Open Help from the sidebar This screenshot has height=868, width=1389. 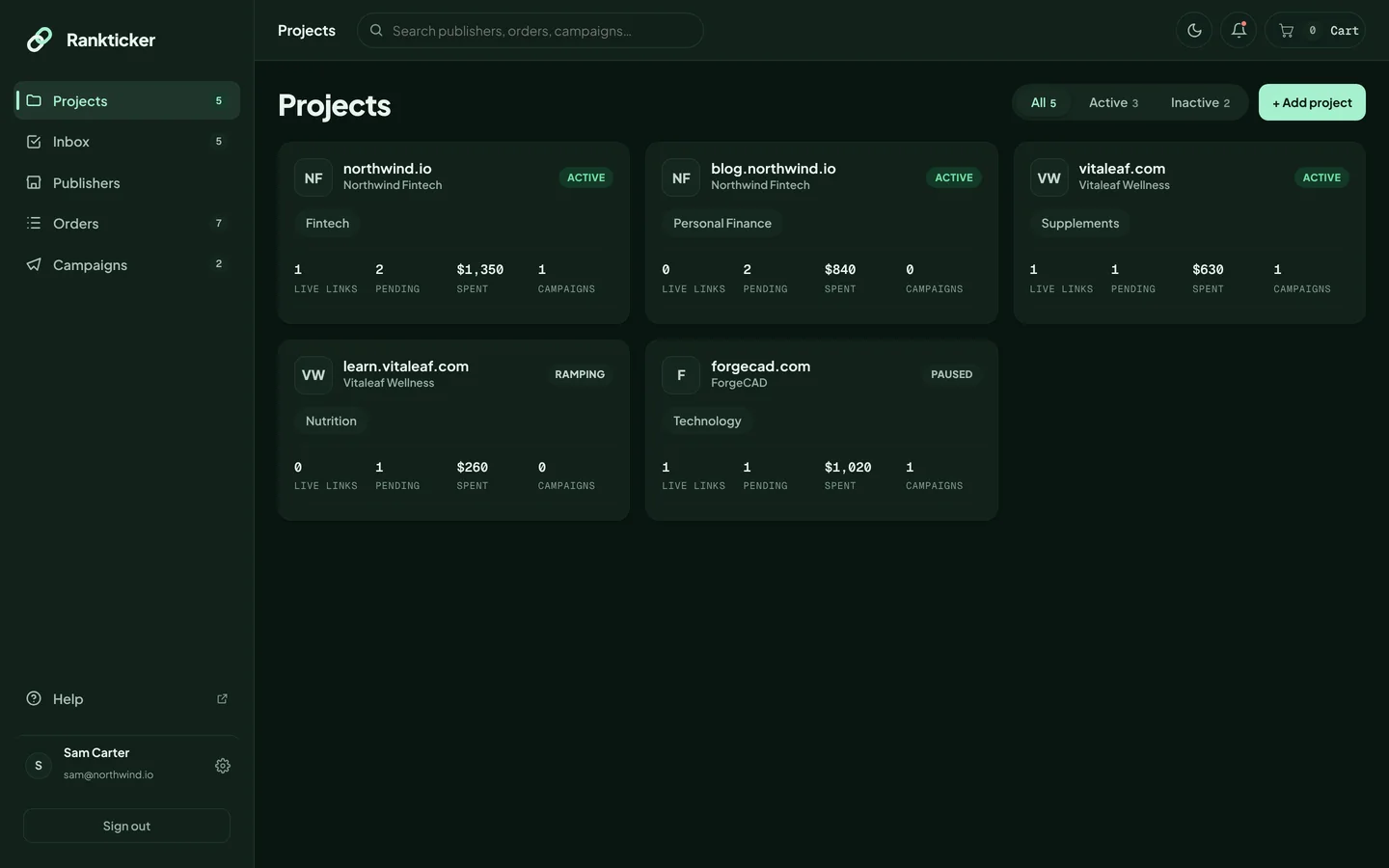point(126,699)
